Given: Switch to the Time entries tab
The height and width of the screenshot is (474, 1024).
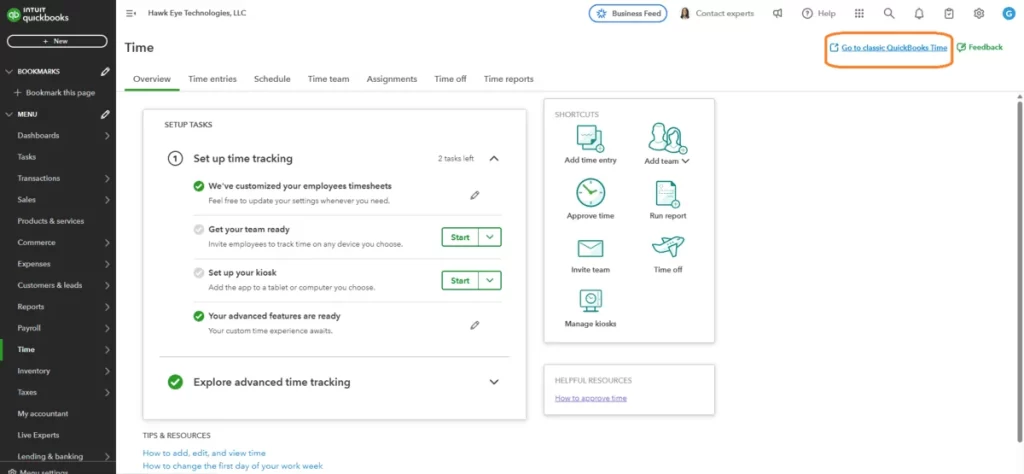Looking at the screenshot, I should pyautogui.click(x=212, y=79).
